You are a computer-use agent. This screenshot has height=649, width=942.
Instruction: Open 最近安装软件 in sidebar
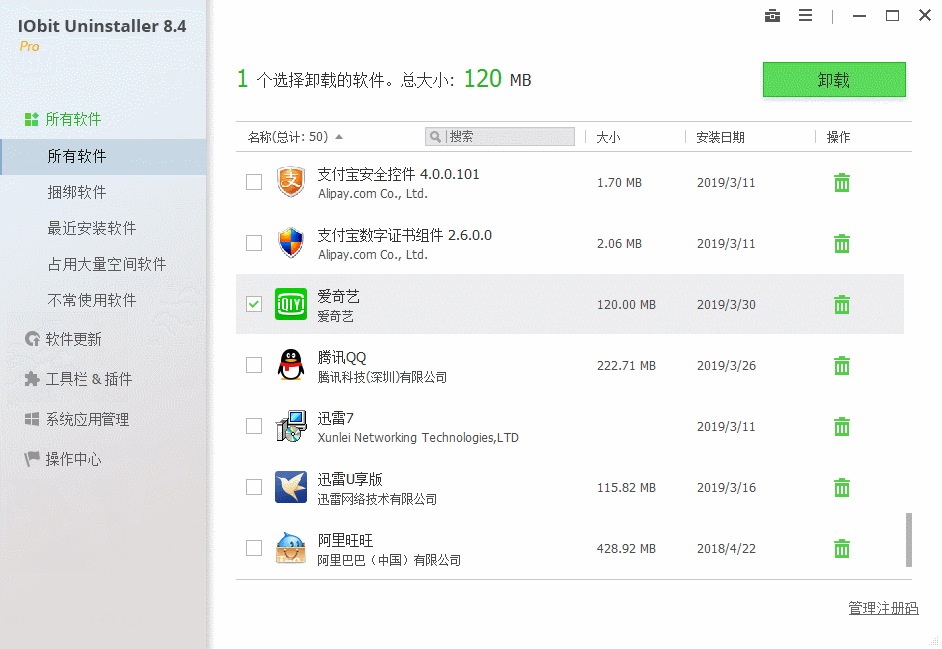[x=92, y=228]
